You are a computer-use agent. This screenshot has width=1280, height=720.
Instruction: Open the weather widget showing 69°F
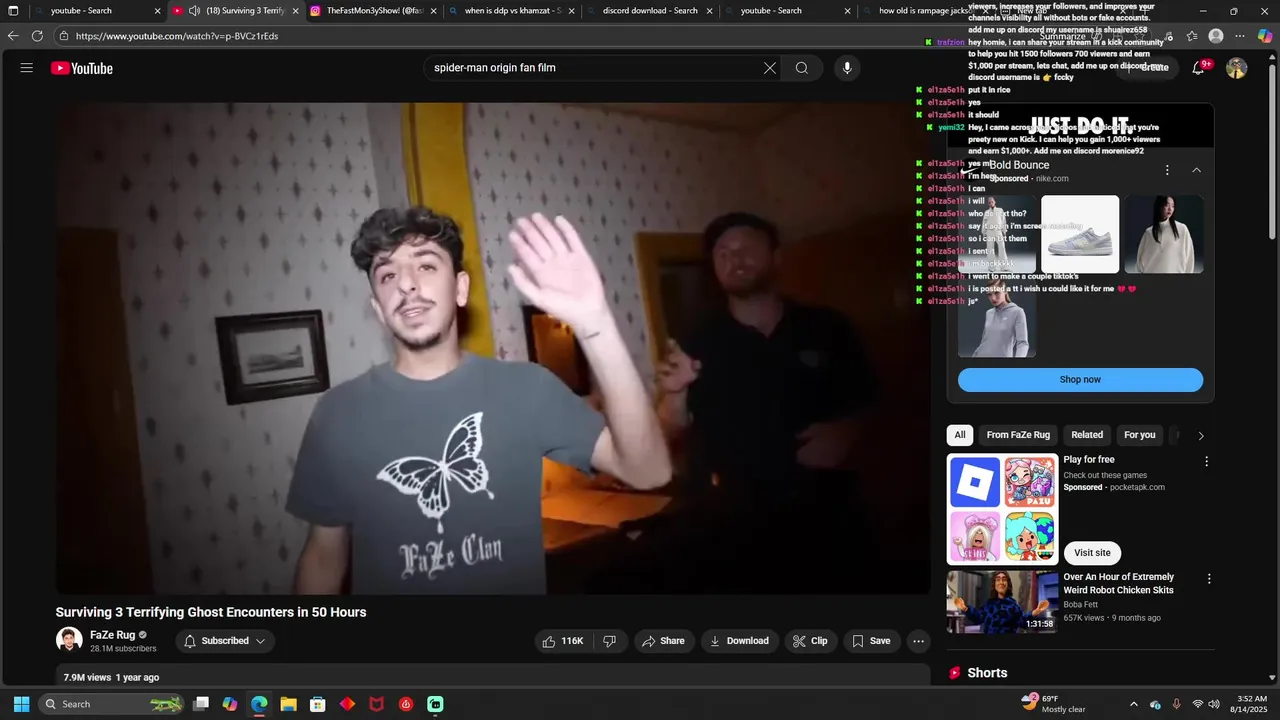(1052, 703)
